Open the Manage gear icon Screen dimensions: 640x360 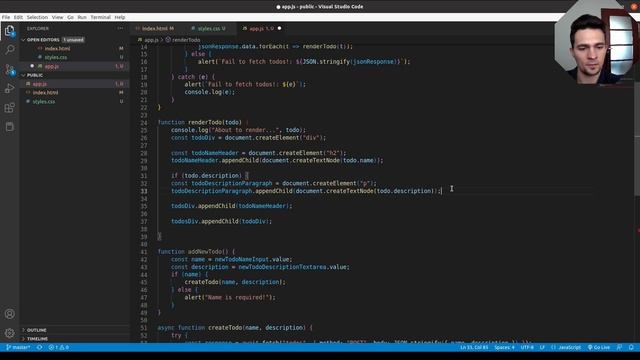point(9,333)
